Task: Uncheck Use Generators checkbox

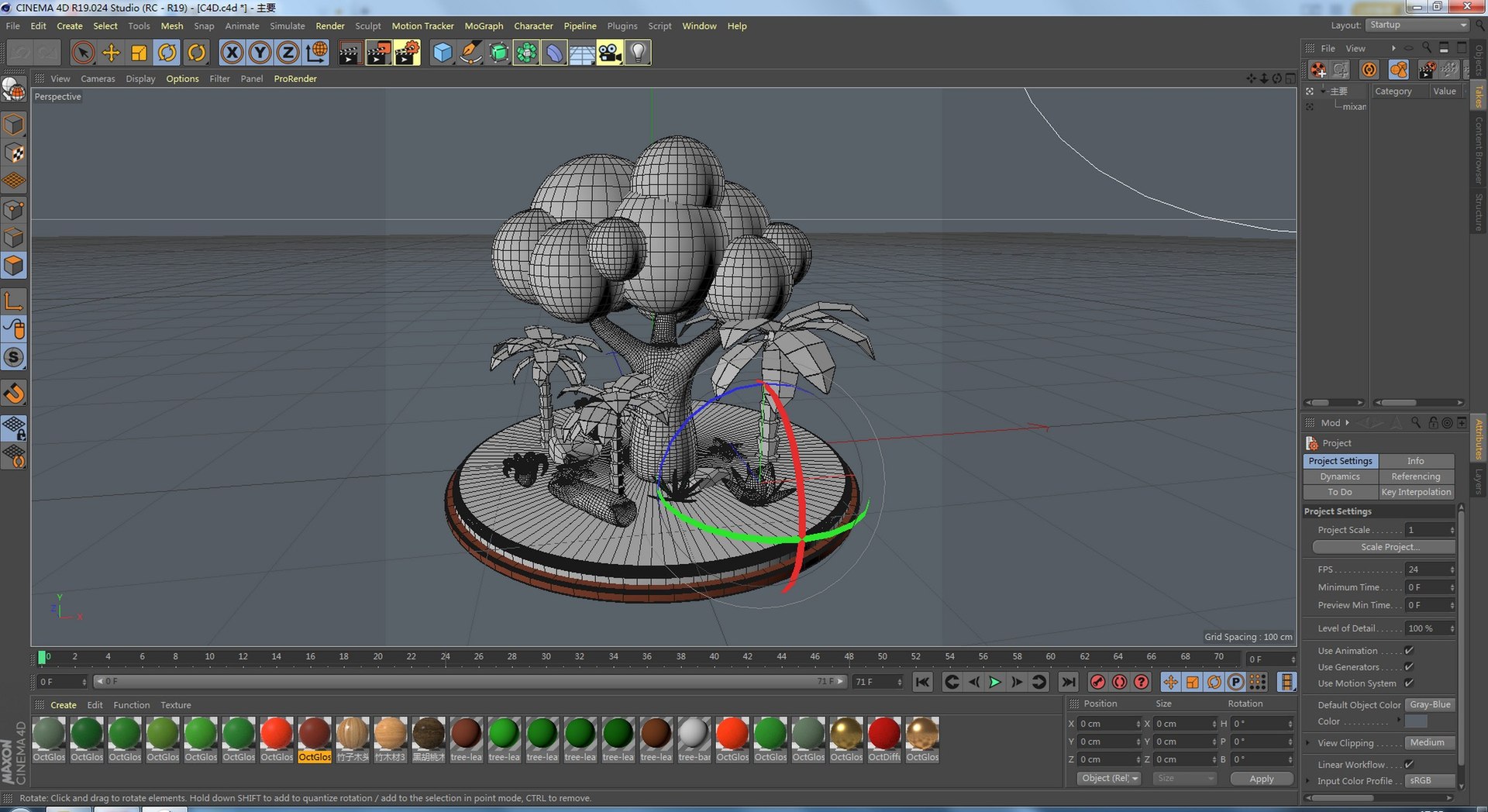Action: (1409, 667)
